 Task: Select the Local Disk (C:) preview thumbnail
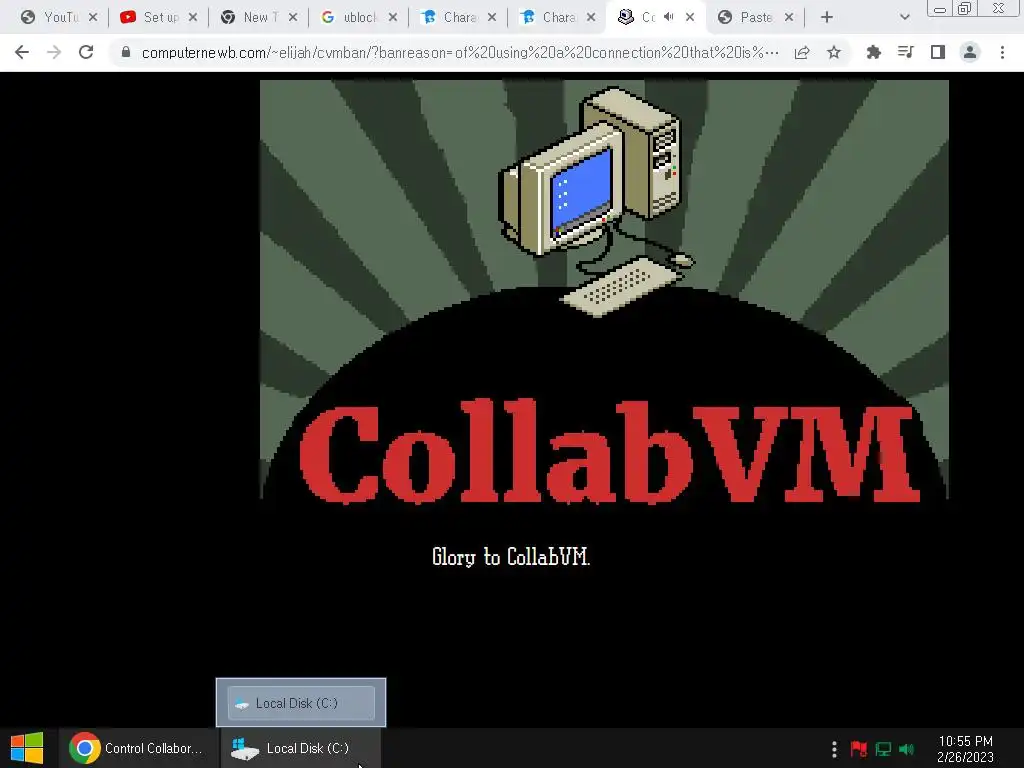pos(301,703)
